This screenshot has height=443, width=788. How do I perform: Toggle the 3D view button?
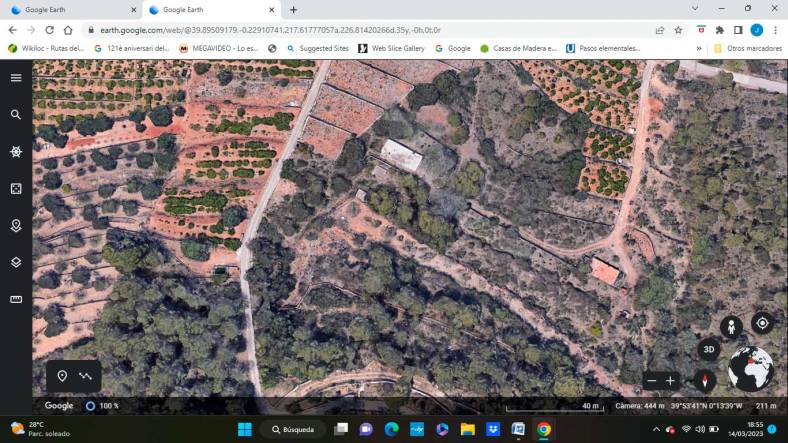coord(708,349)
